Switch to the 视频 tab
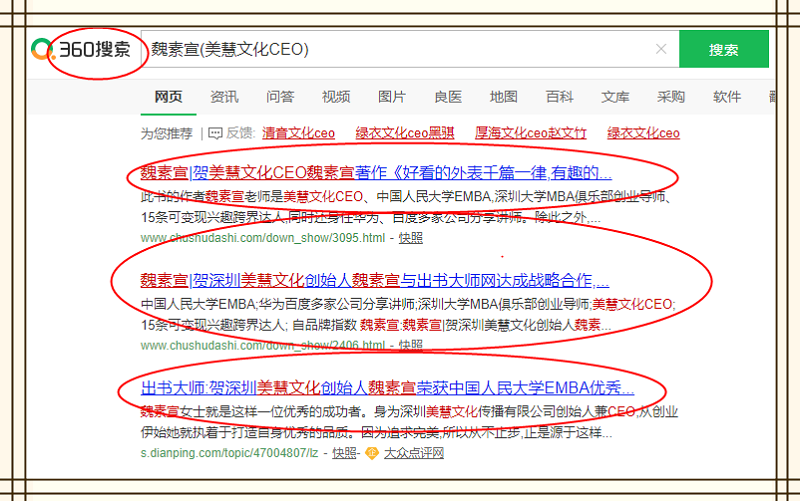 coord(336,97)
